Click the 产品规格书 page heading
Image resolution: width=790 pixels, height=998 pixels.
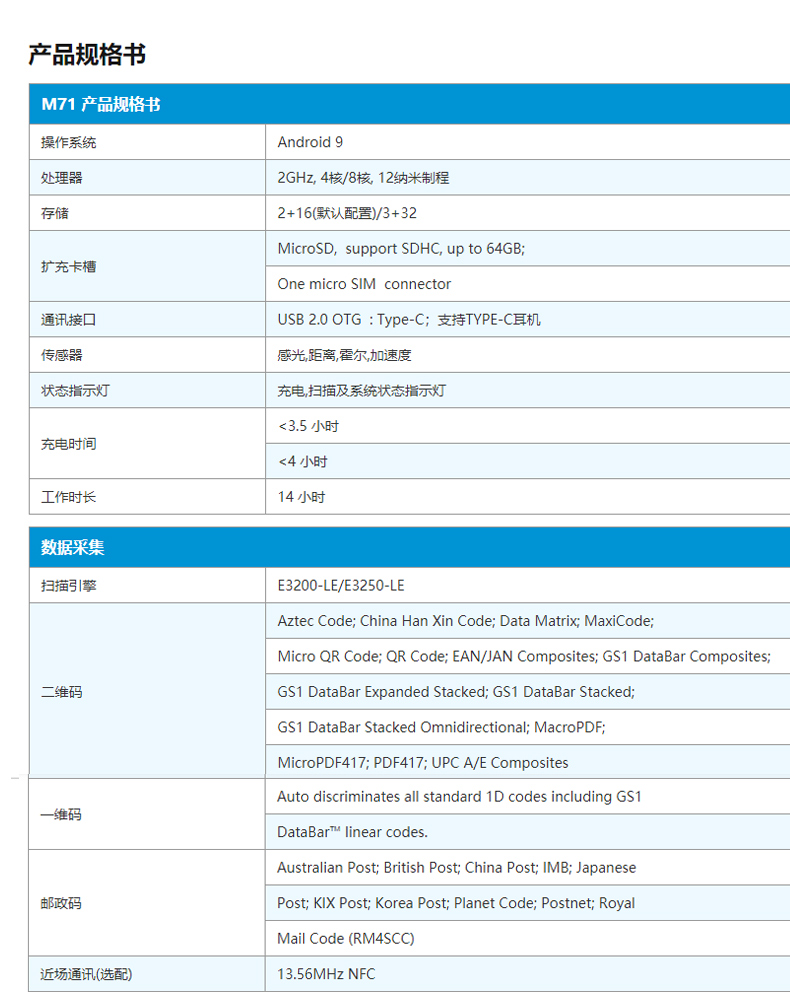click(x=87, y=54)
